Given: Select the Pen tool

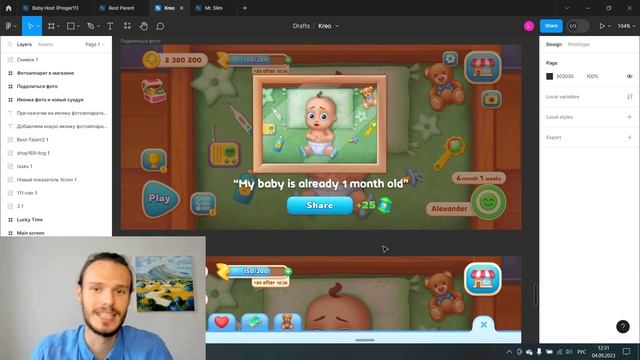Looking at the screenshot, I should [x=91, y=26].
